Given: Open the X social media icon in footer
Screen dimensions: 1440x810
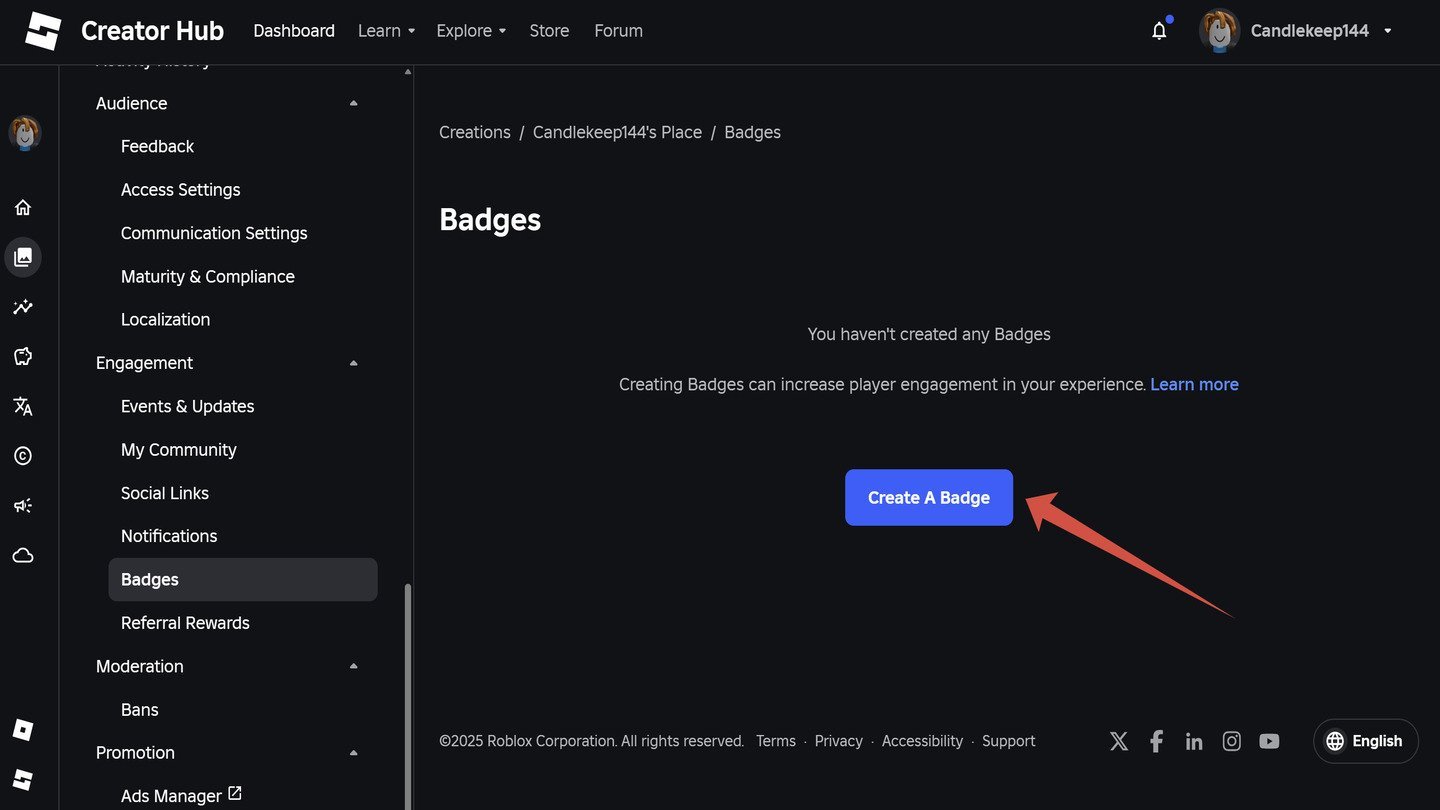Looking at the screenshot, I should (1119, 741).
